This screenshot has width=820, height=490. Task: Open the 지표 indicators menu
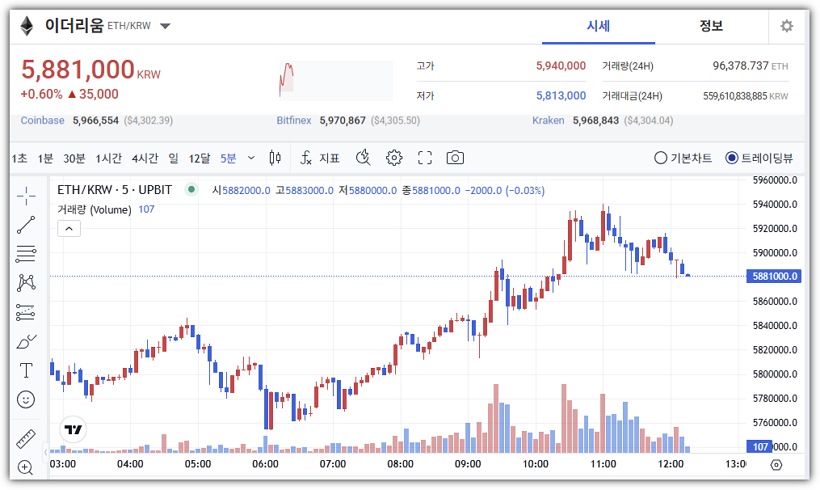[x=320, y=158]
